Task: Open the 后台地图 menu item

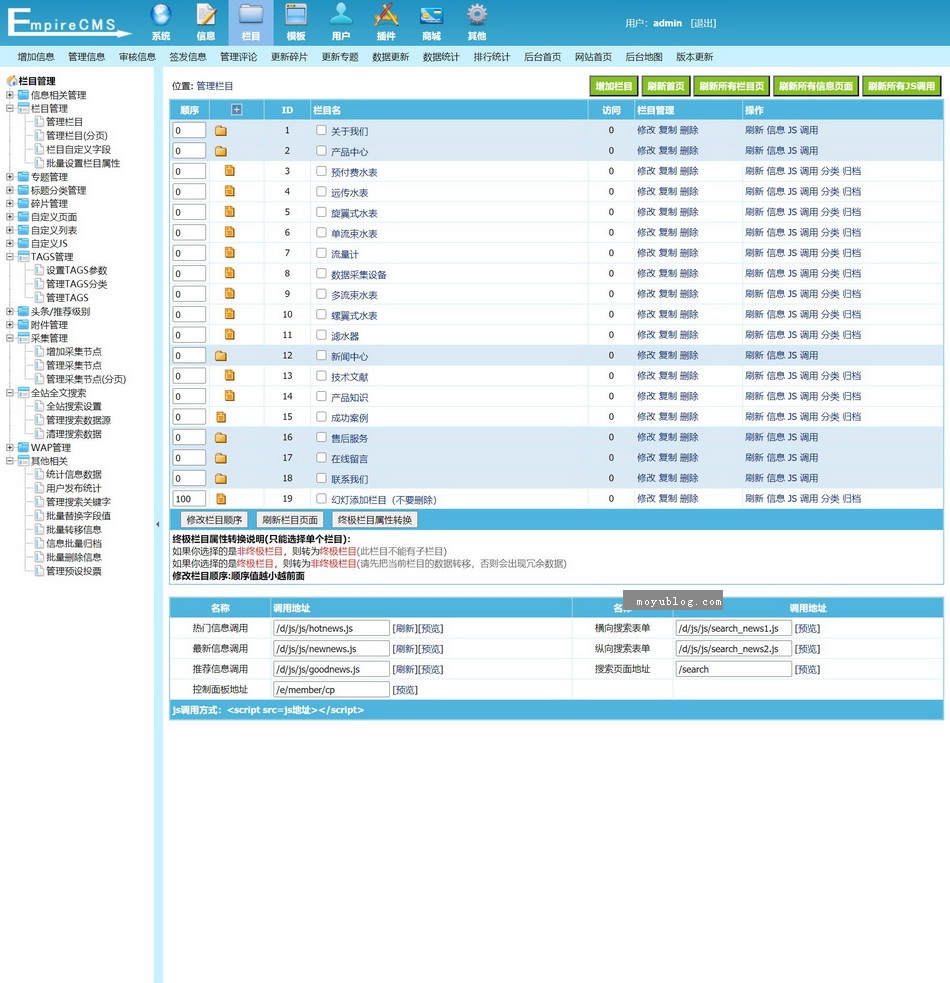Action: point(644,57)
